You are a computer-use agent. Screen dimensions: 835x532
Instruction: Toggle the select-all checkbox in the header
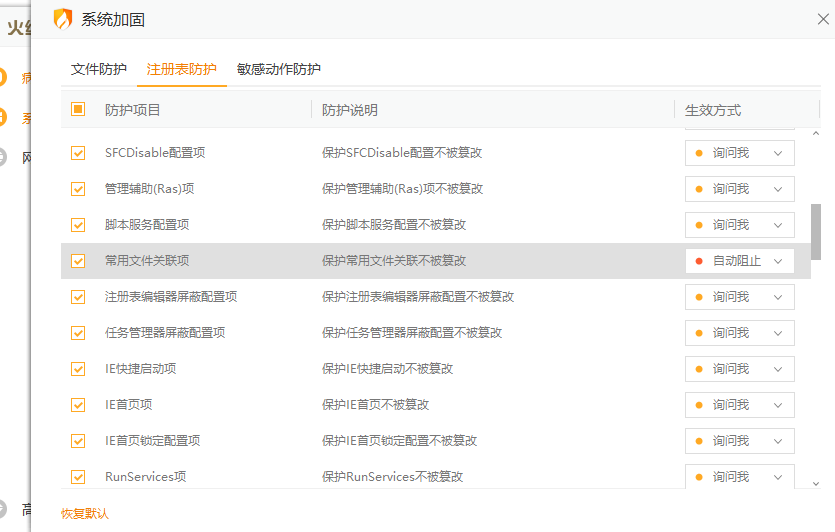click(x=78, y=110)
